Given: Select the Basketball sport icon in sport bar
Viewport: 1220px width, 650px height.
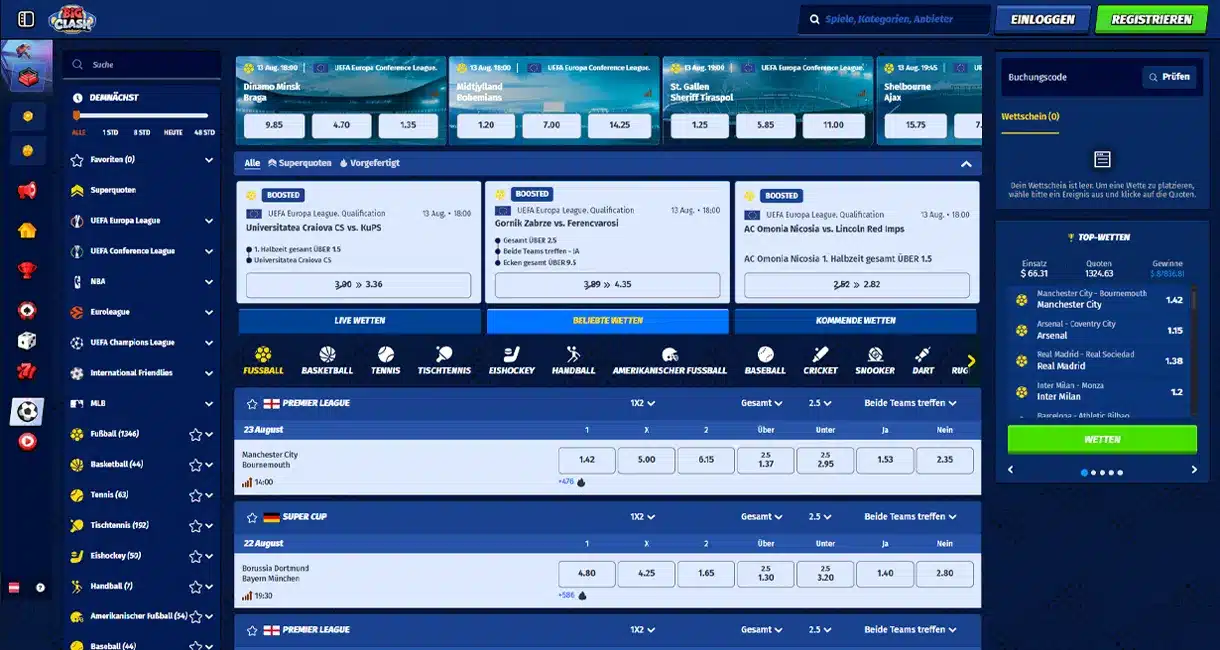Looking at the screenshot, I should 327,355.
